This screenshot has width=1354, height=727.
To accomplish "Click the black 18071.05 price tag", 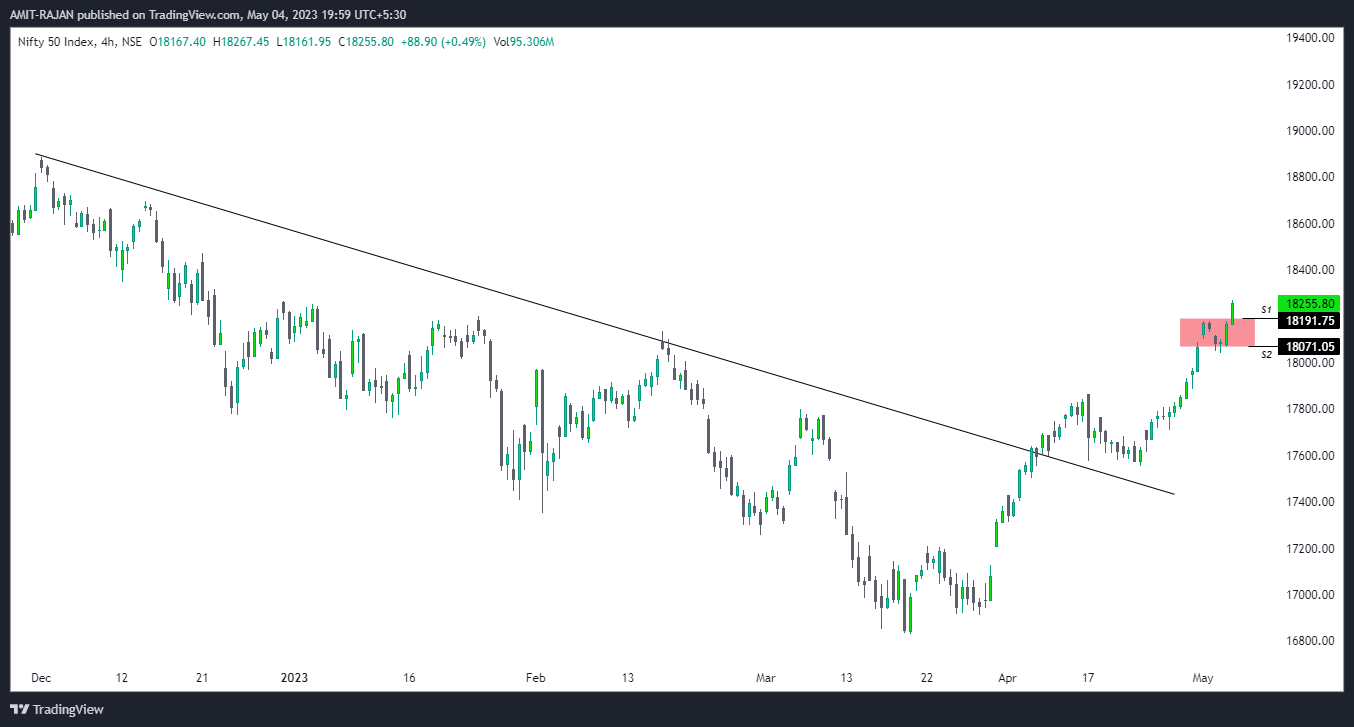I will click(x=1309, y=346).
